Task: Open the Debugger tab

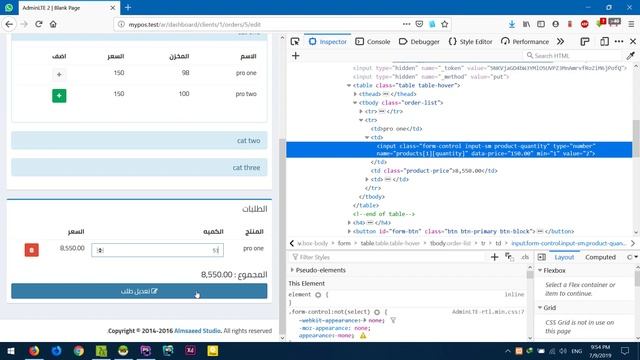Action: click(x=419, y=42)
